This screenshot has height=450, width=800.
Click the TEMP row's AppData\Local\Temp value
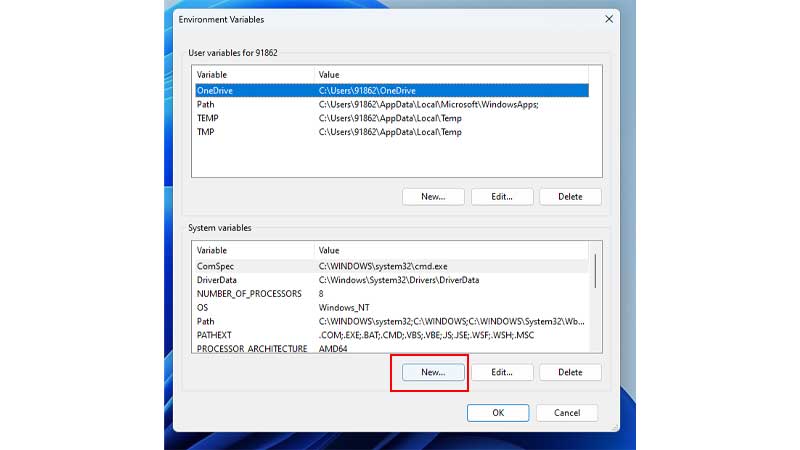pyautogui.click(x=390, y=118)
